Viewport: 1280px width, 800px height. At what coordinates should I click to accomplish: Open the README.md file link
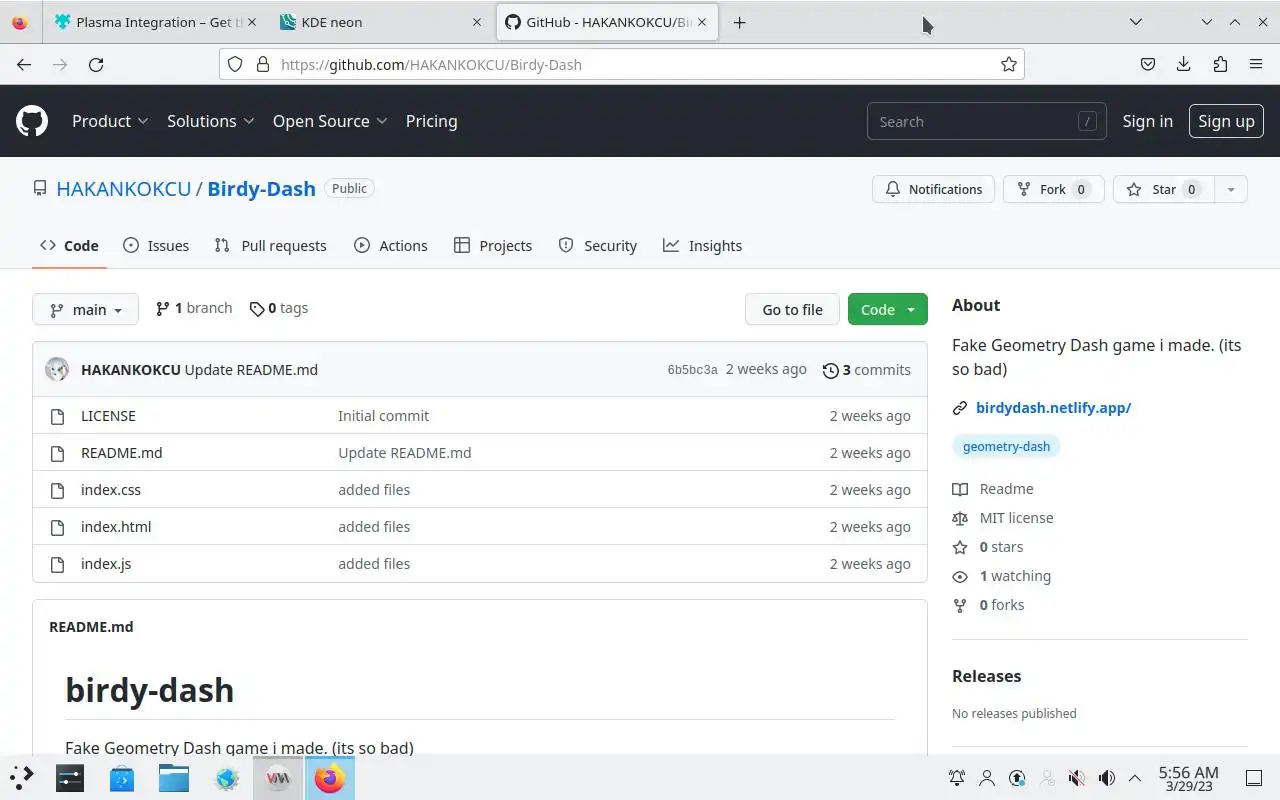click(x=121, y=453)
